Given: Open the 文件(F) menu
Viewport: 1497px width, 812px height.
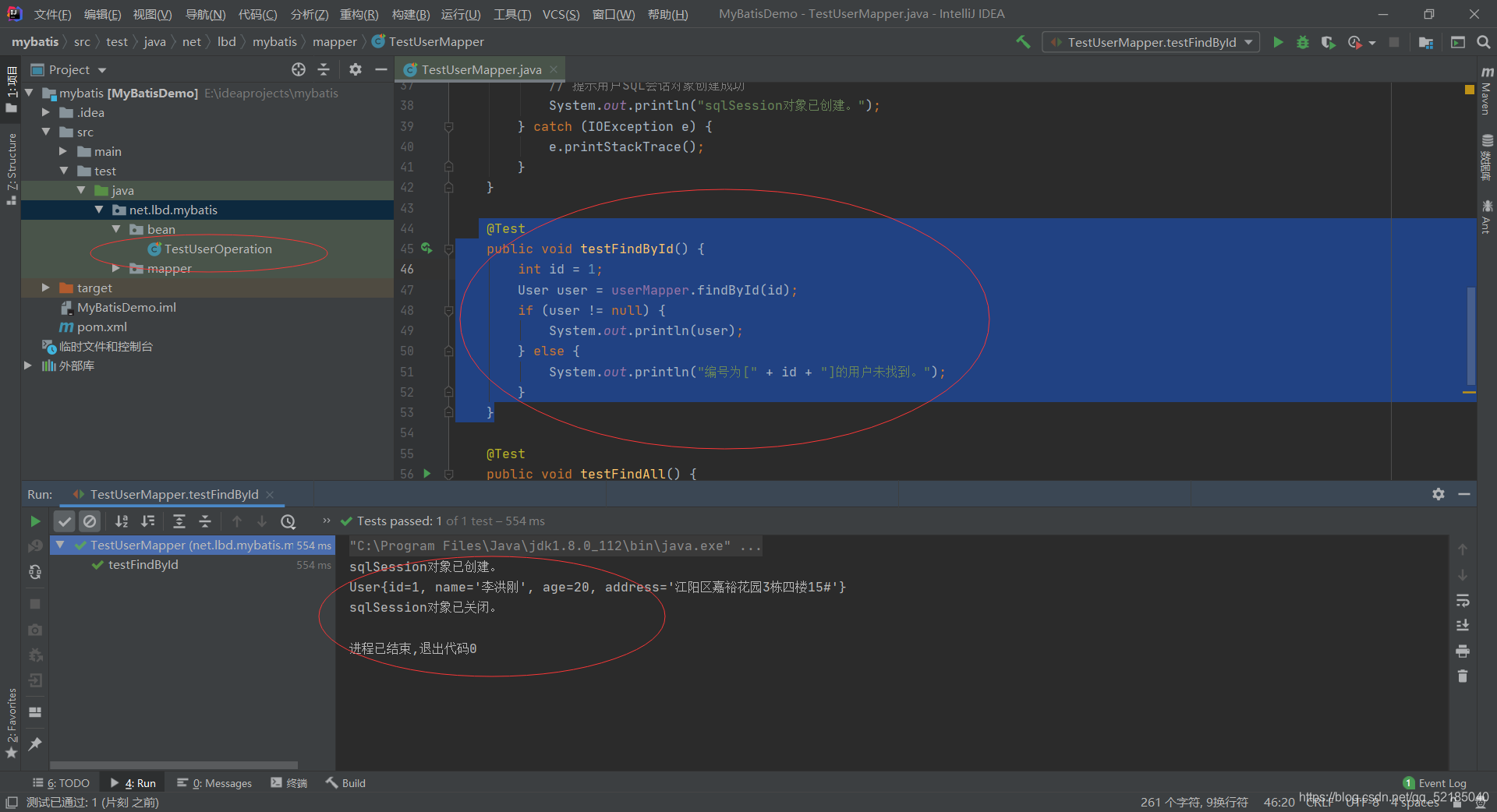Looking at the screenshot, I should pos(53,14).
